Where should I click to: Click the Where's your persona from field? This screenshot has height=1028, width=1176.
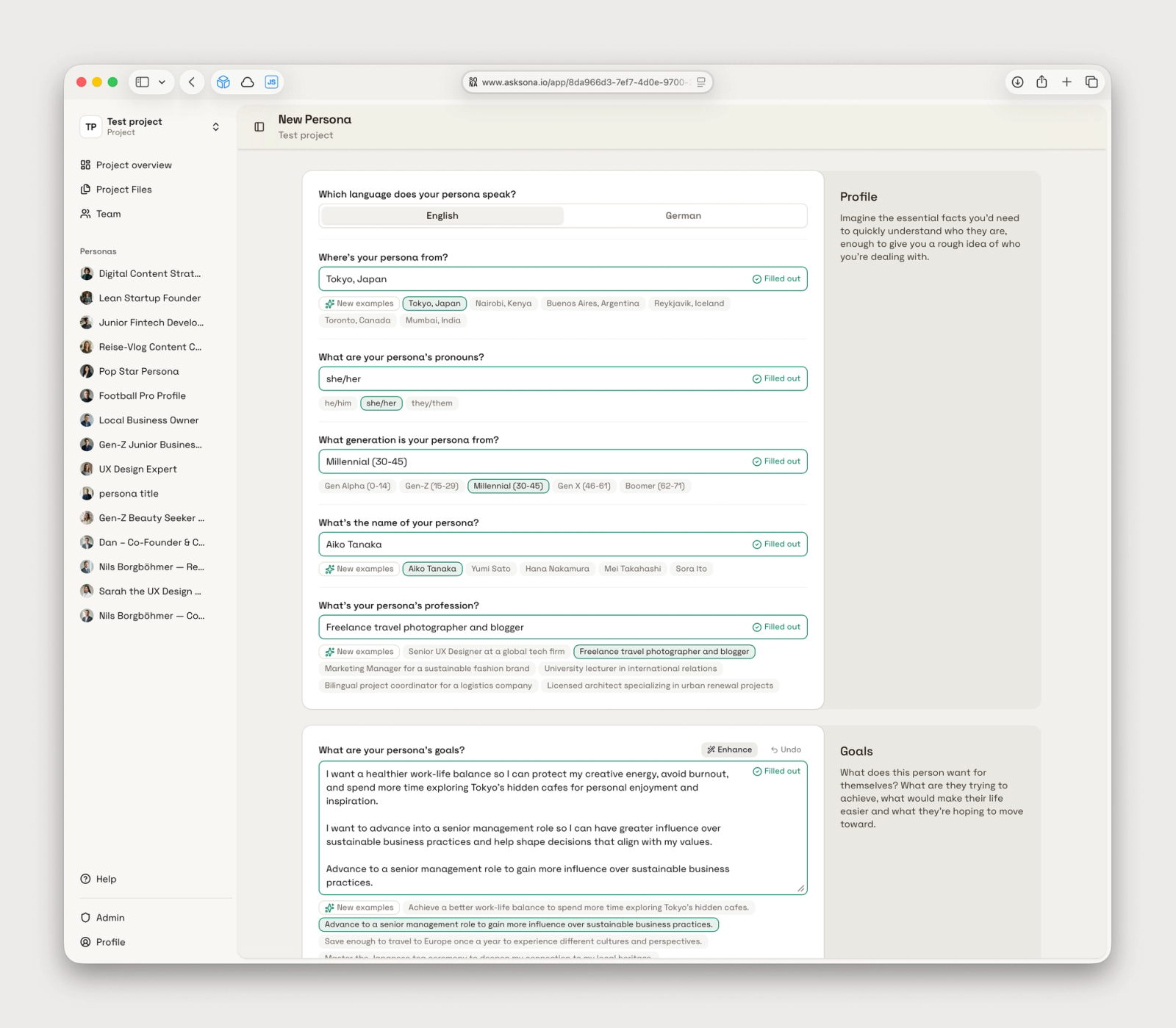(x=563, y=279)
